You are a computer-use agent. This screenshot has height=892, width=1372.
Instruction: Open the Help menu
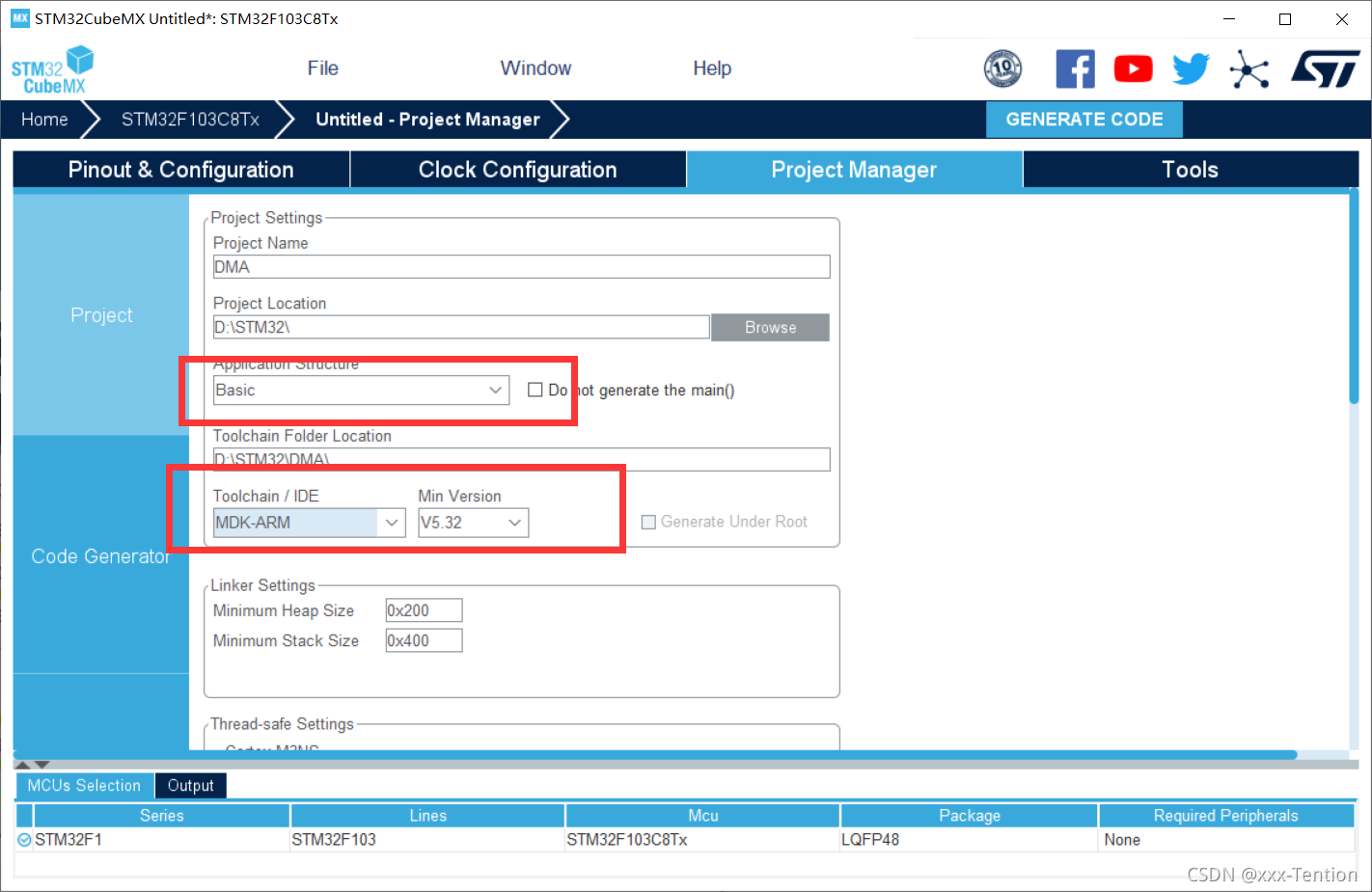click(712, 68)
